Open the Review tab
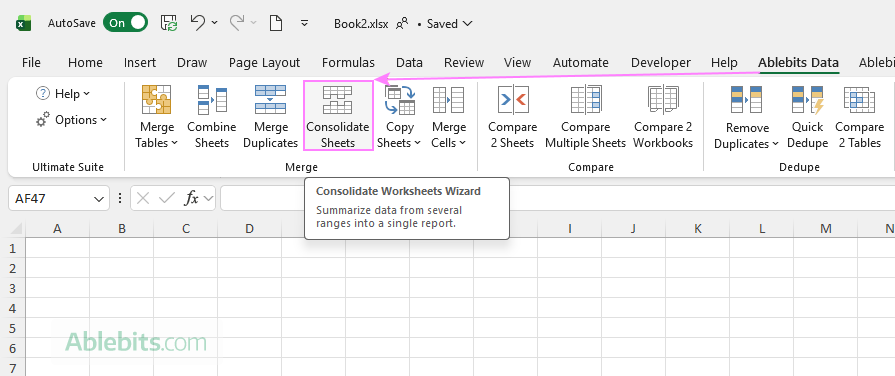 pyautogui.click(x=464, y=63)
